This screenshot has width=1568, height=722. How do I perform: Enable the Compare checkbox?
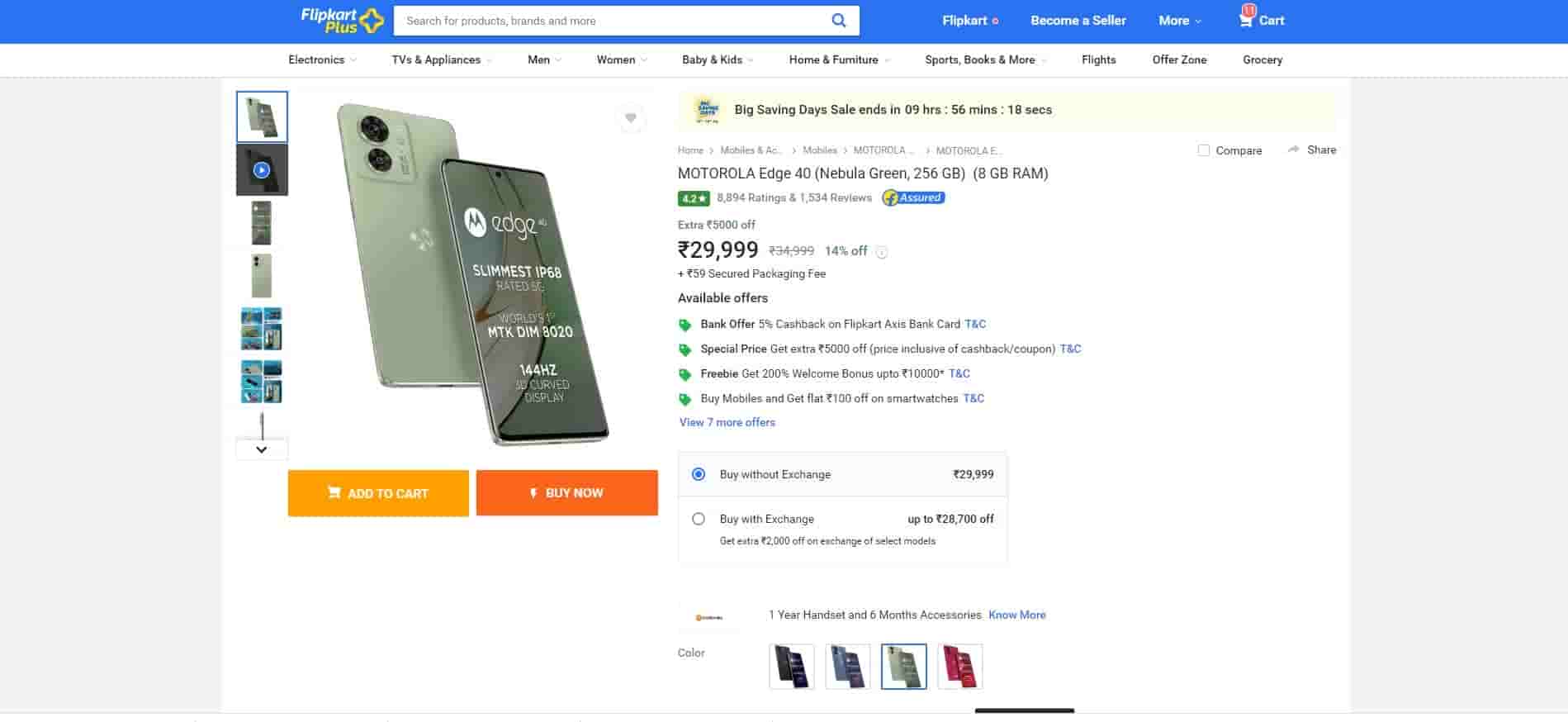tap(1204, 150)
